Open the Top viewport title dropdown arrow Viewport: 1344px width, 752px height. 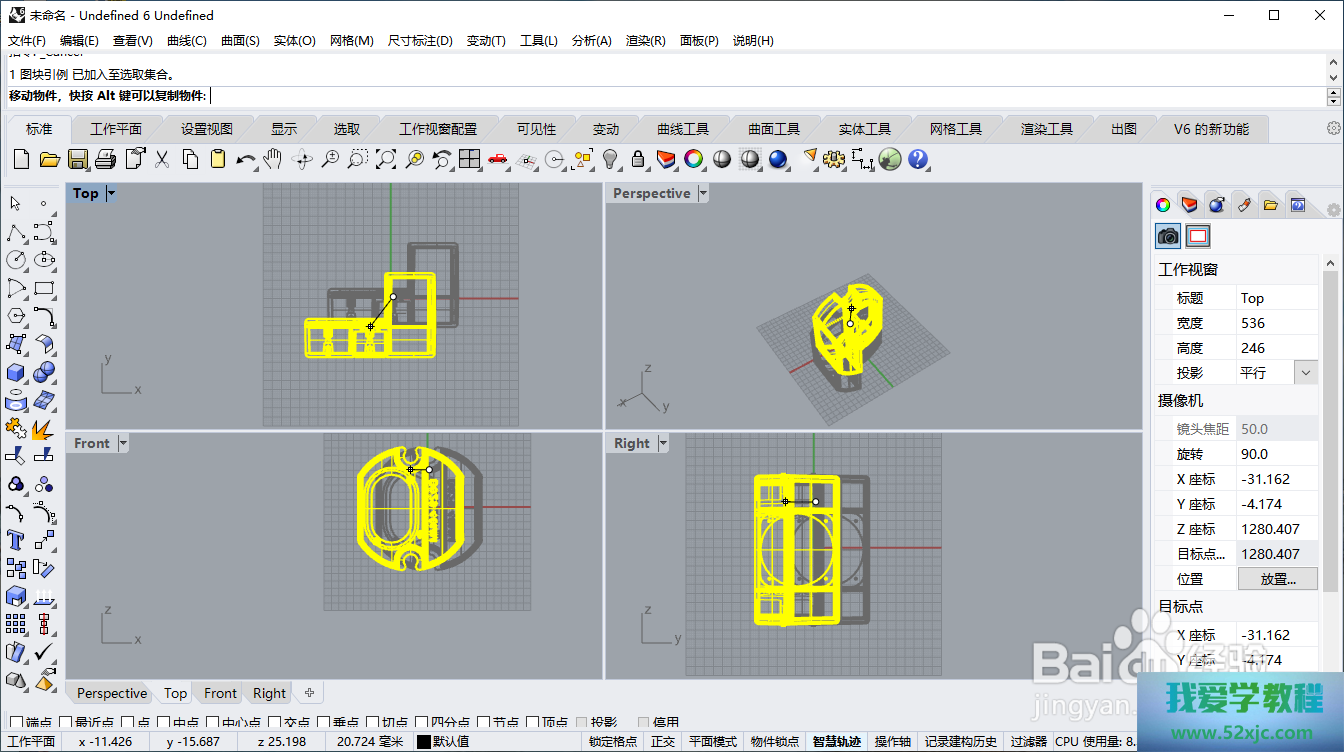click(x=111, y=193)
